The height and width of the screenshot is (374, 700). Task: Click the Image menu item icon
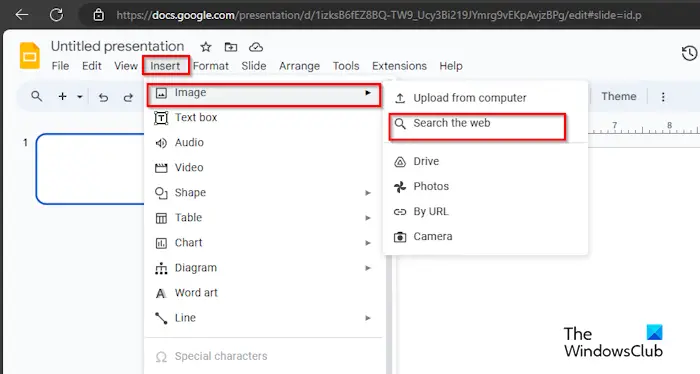(x=161, y=93)
